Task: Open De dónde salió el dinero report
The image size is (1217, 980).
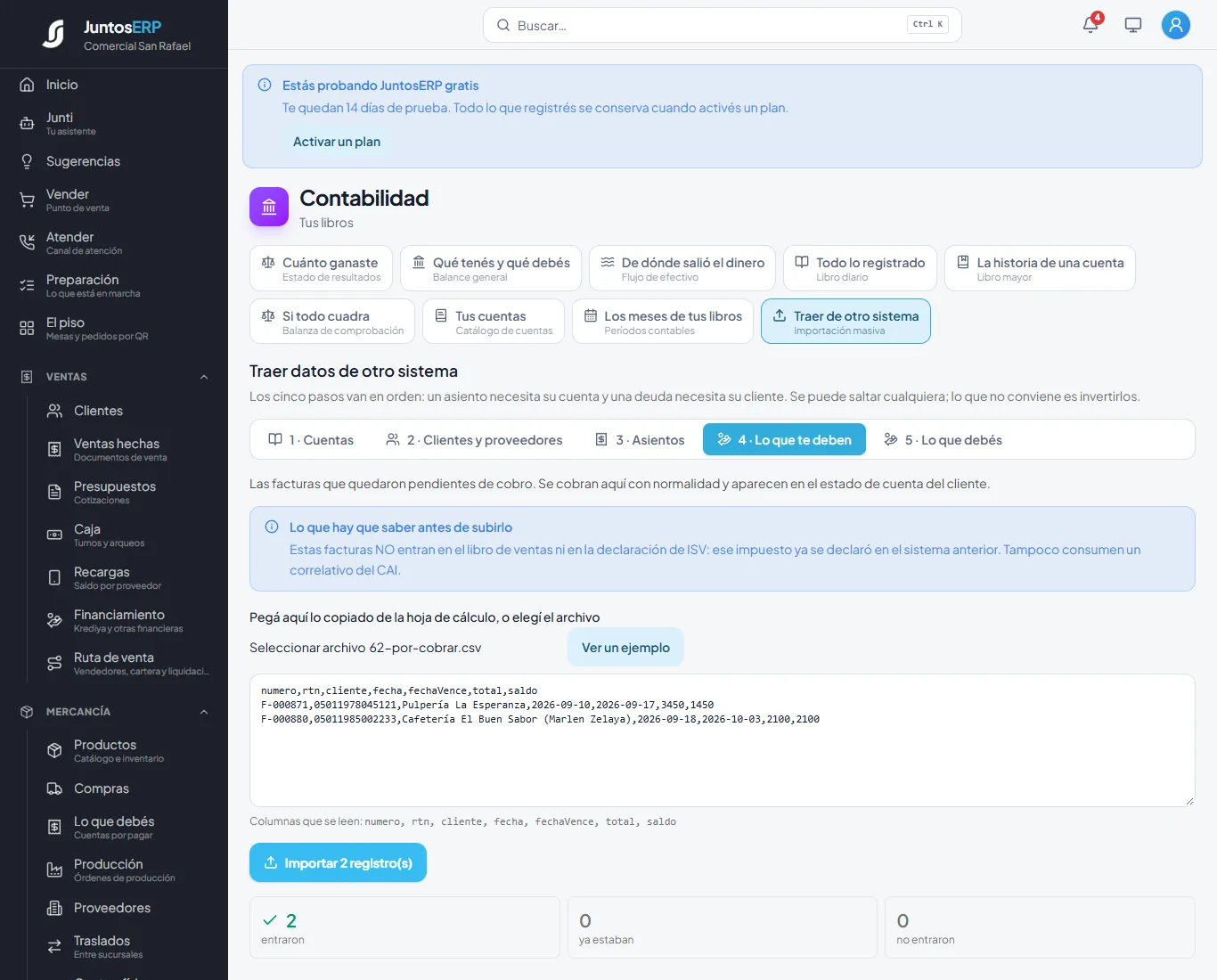Action: 682,268
